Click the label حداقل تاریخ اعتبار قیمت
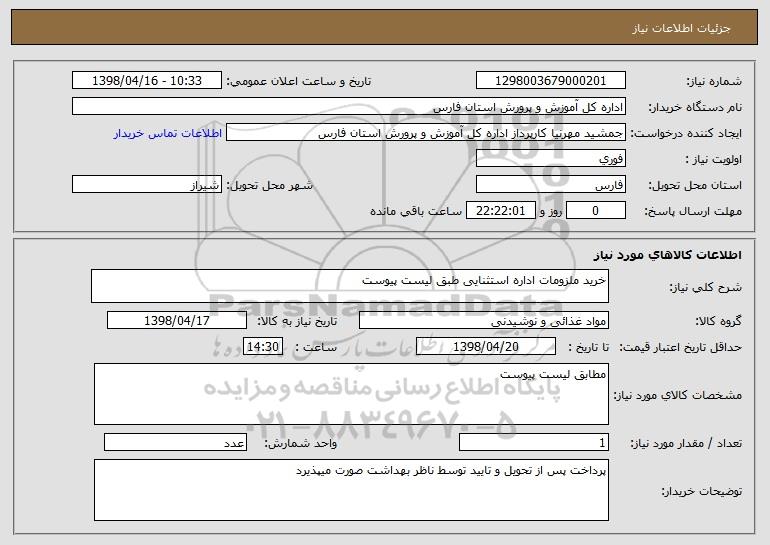The height and width of the screenshot is (545, 770). (681, 348)
